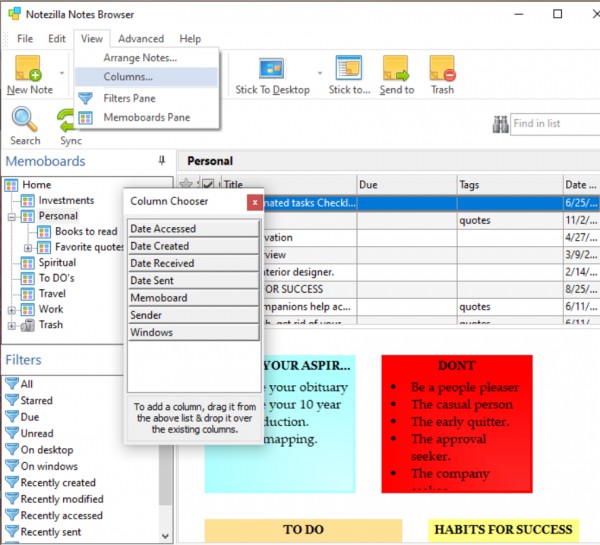Click the Stick To Desktop icon
The height and width of the screenshot is (545, 600).
click(x=271, y=69)
